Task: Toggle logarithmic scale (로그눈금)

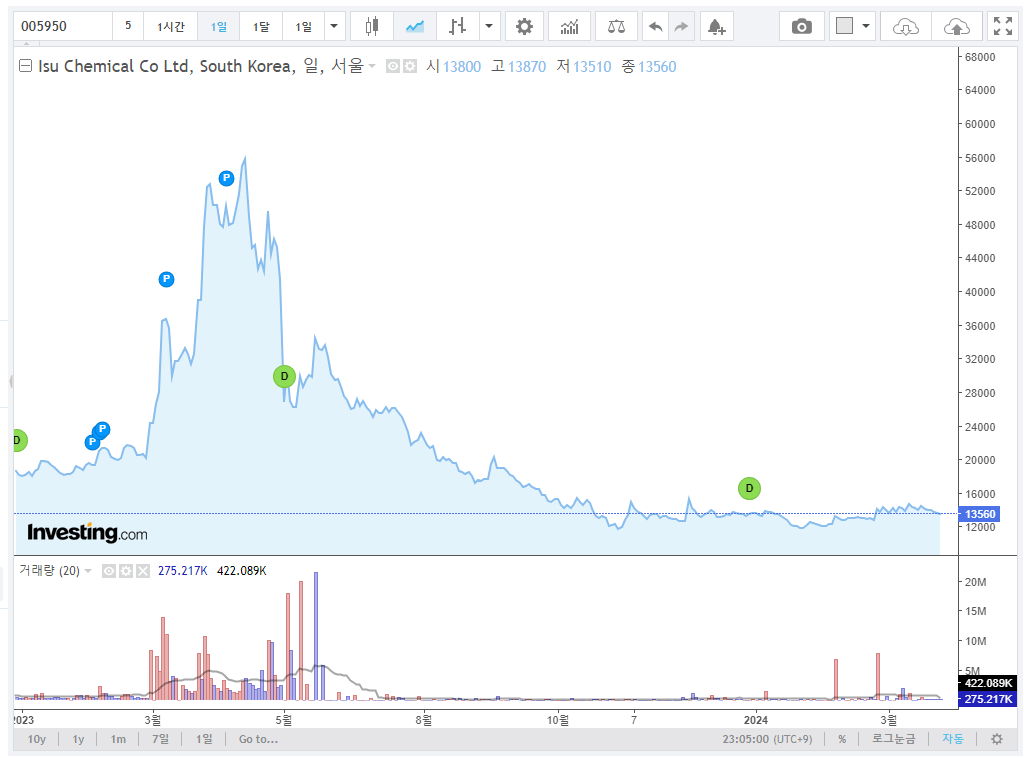Action: coord(893,739)
